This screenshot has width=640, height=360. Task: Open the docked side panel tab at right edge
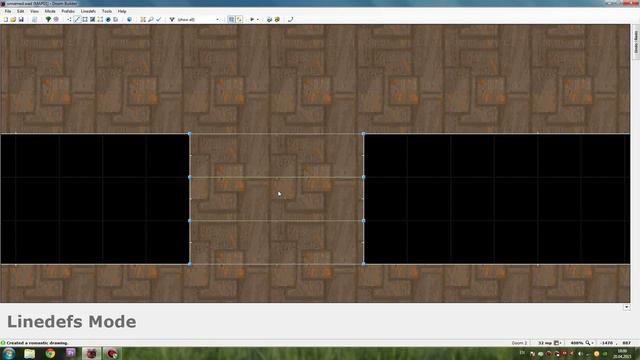636,42
